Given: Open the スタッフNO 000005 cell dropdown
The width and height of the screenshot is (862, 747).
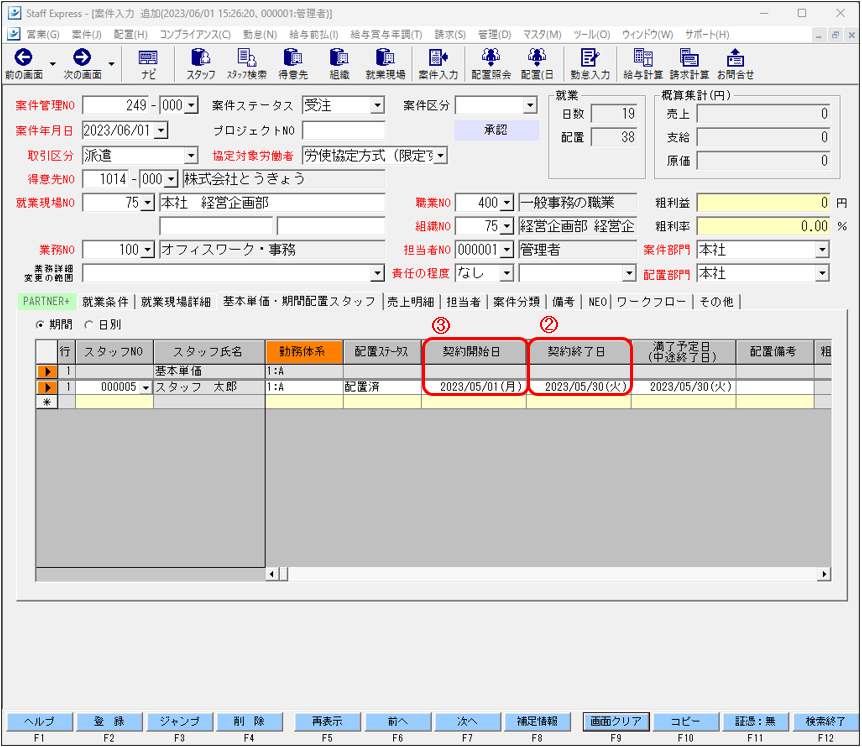Looking at the screenshot, I should (146, 388).
